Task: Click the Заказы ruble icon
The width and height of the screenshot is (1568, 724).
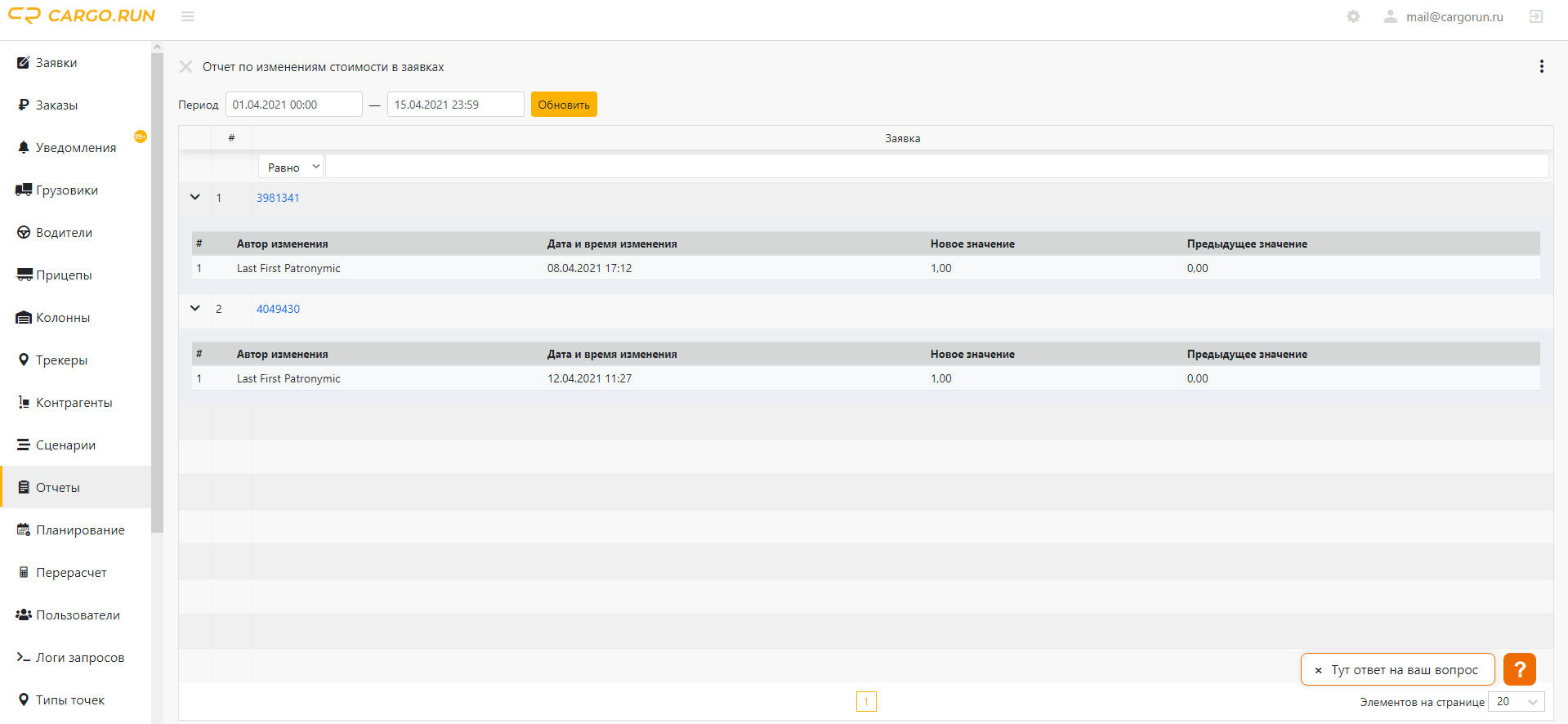Action: (x=24, y=105)
